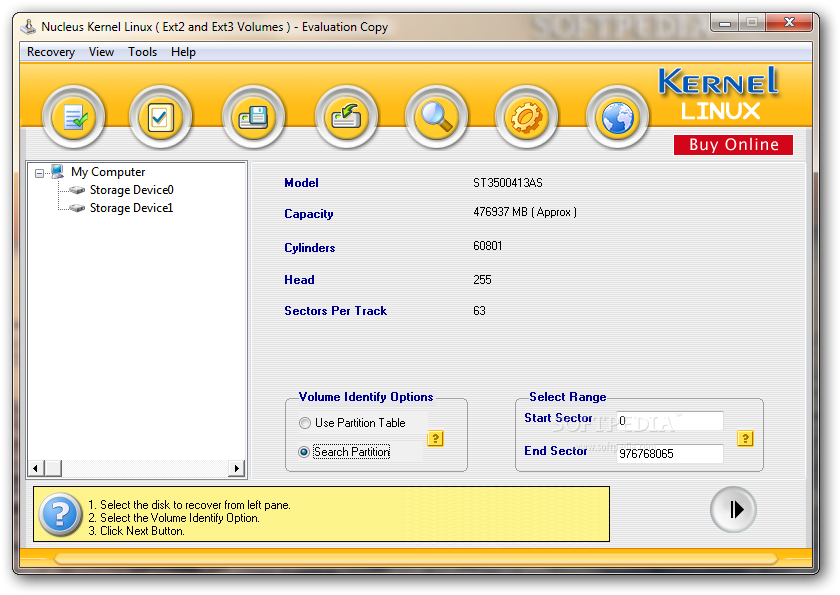Viewport: 840px width, 595px height.
Task: Click the End Sector input field
Action: pyautogui.click(x=670, y=454)
